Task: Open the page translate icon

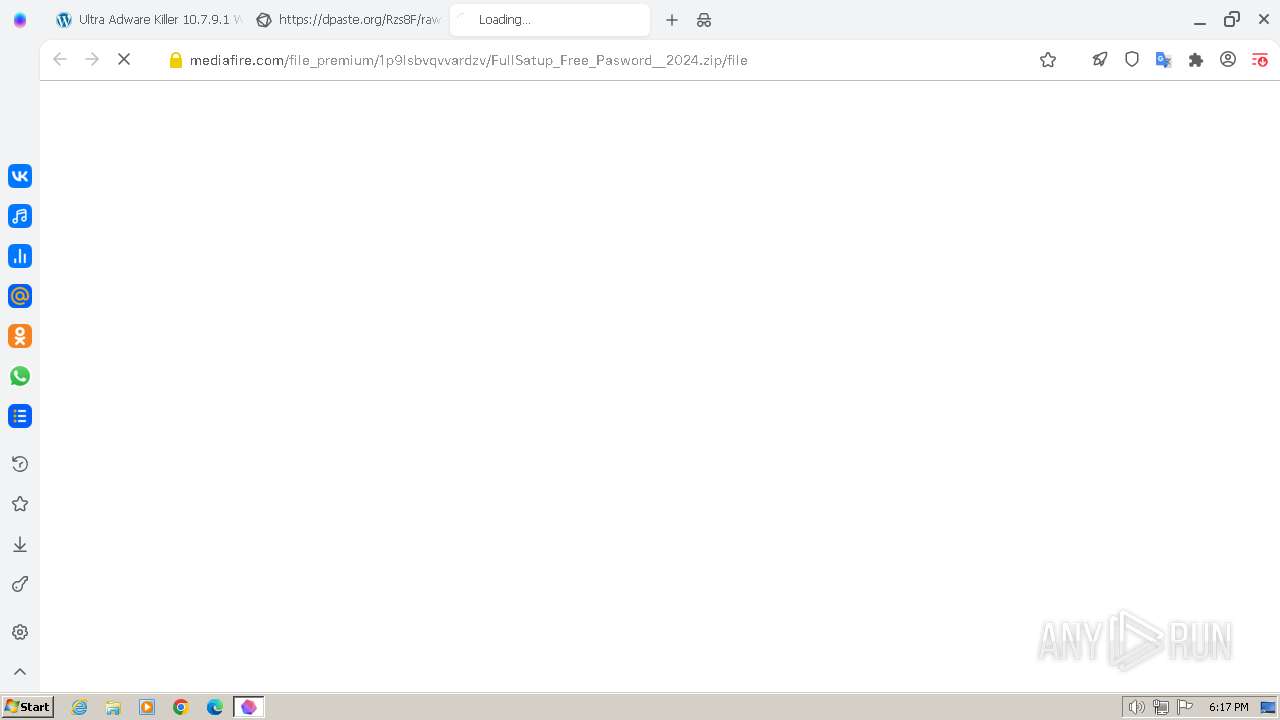Action: [x=1164, y=60]
